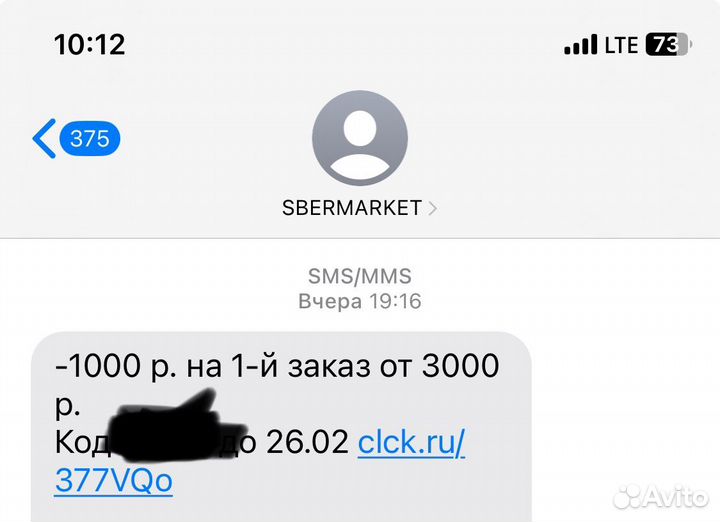
Task: Tap the gray message bubble background
Action: (x=281, y=427)
